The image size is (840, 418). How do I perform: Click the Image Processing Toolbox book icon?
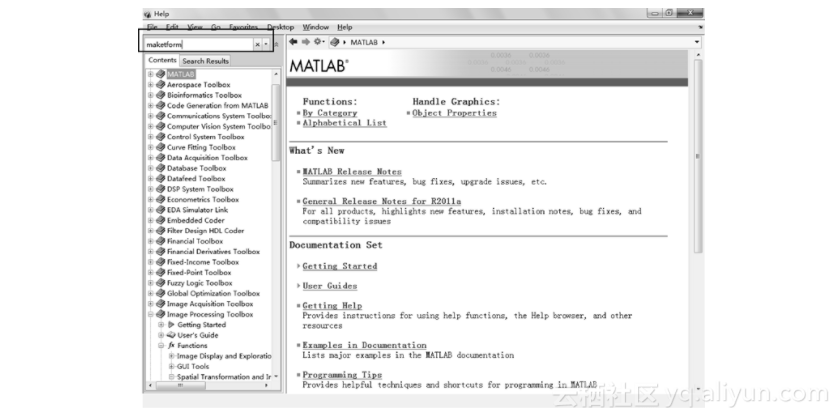coord(161,315)
